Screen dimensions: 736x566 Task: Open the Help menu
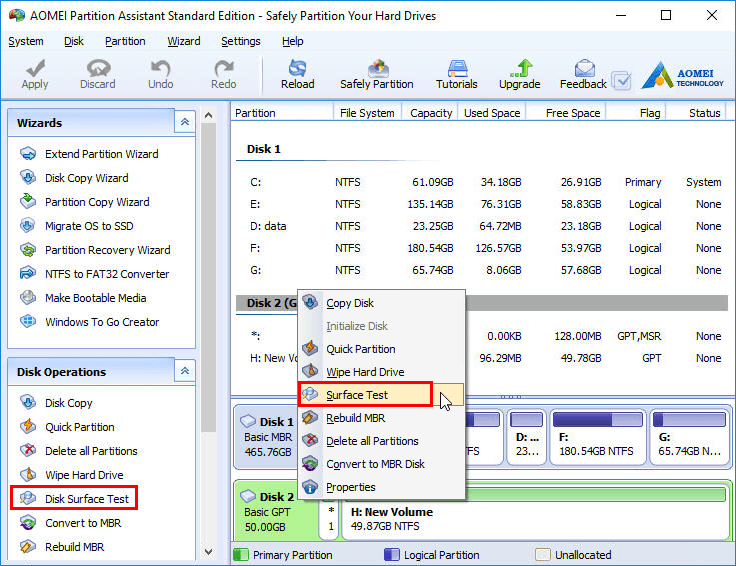pos(292,41)
